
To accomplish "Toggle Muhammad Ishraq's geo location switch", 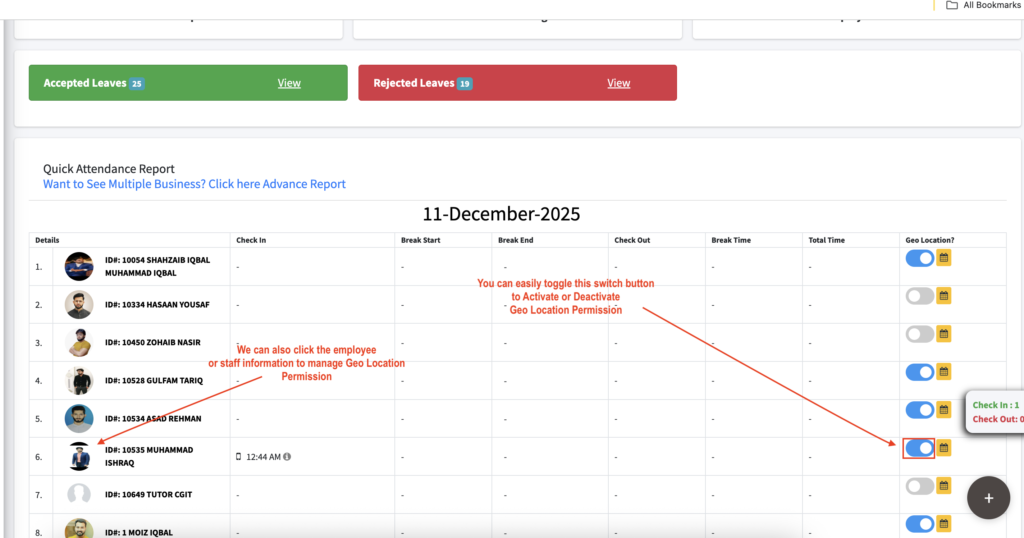I will click(919, 448).
